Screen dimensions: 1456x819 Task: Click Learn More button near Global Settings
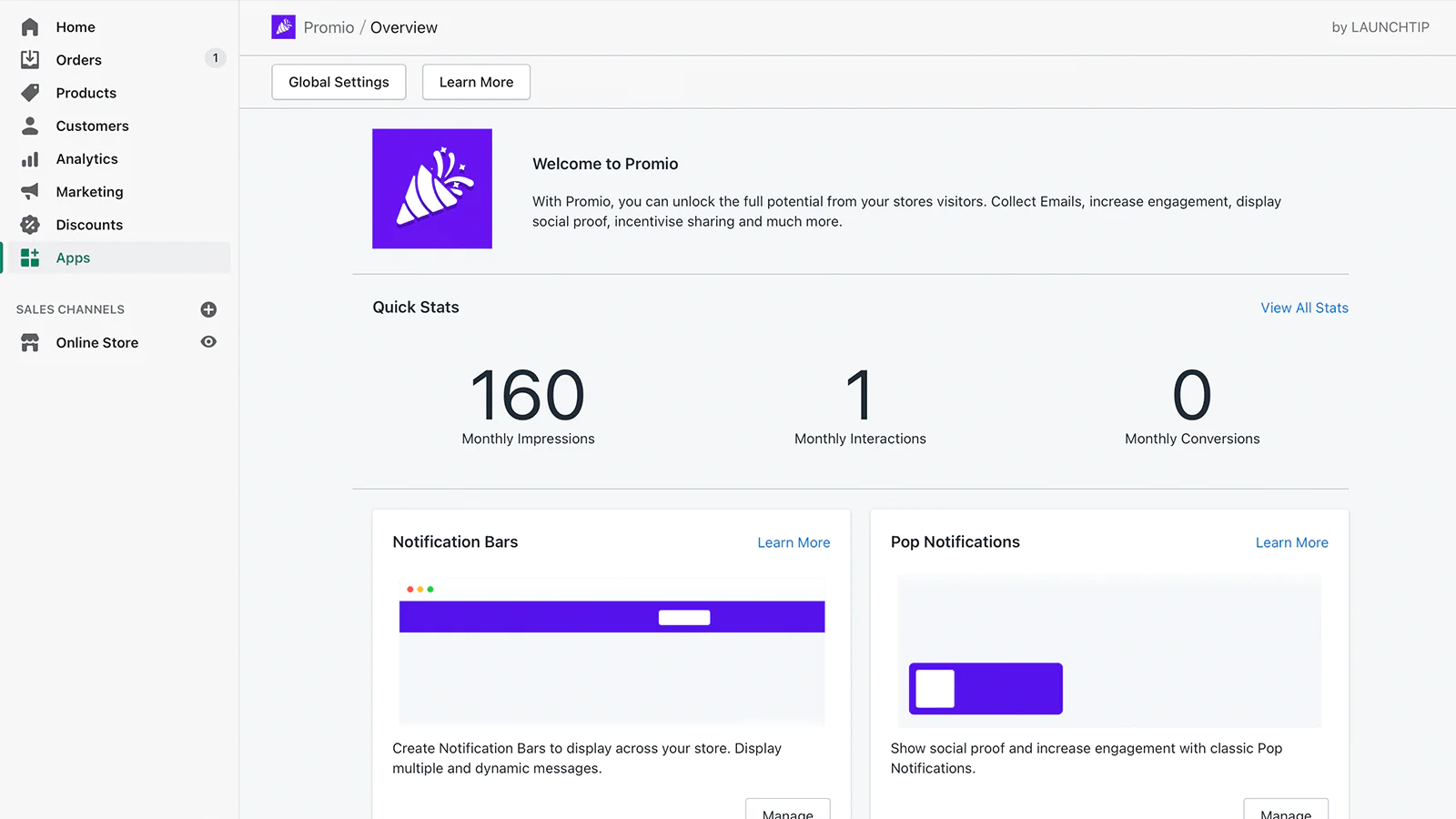pos(476,82)
